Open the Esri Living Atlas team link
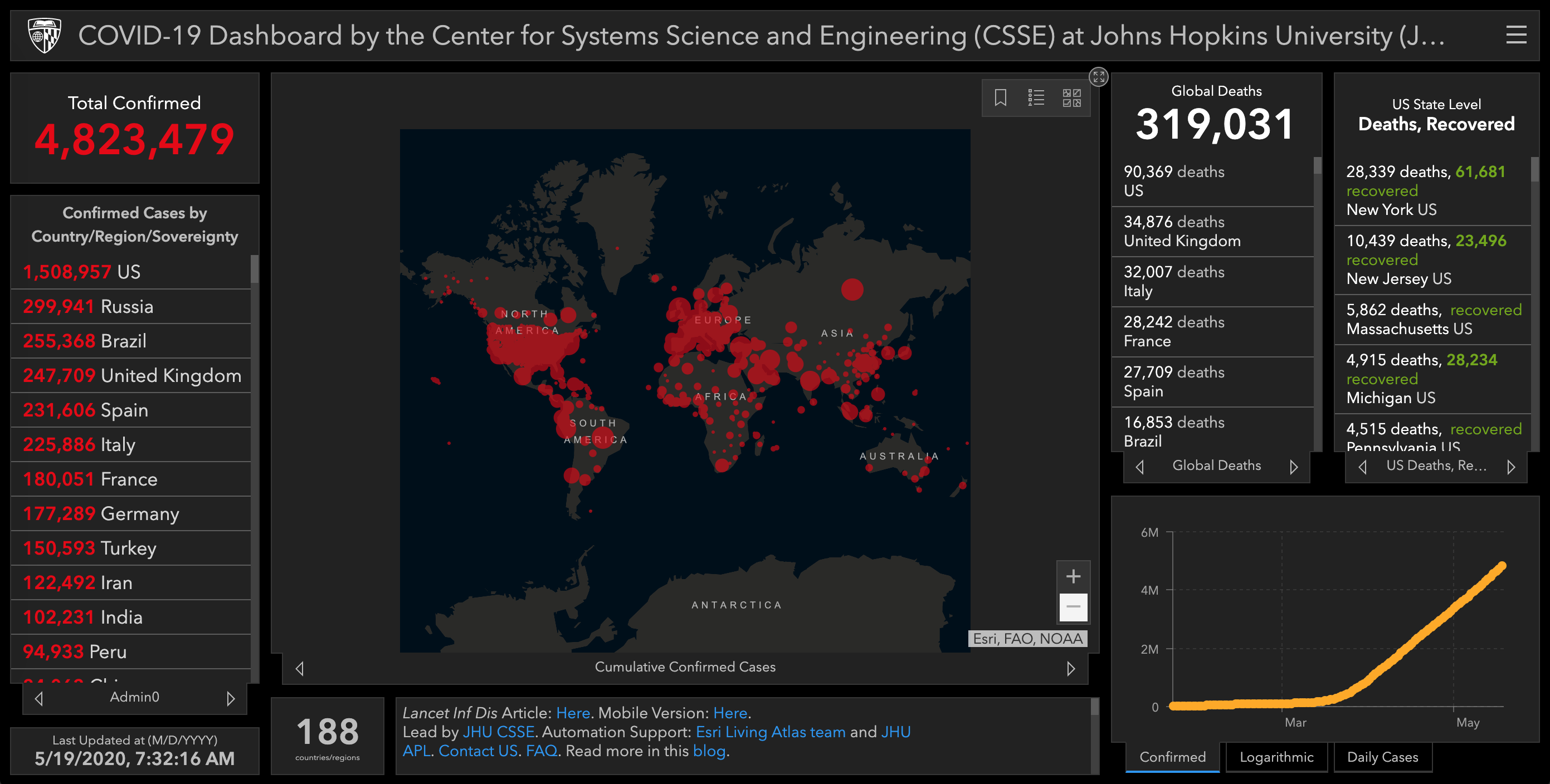The image size is (1550, 784). tap(770, 732)
